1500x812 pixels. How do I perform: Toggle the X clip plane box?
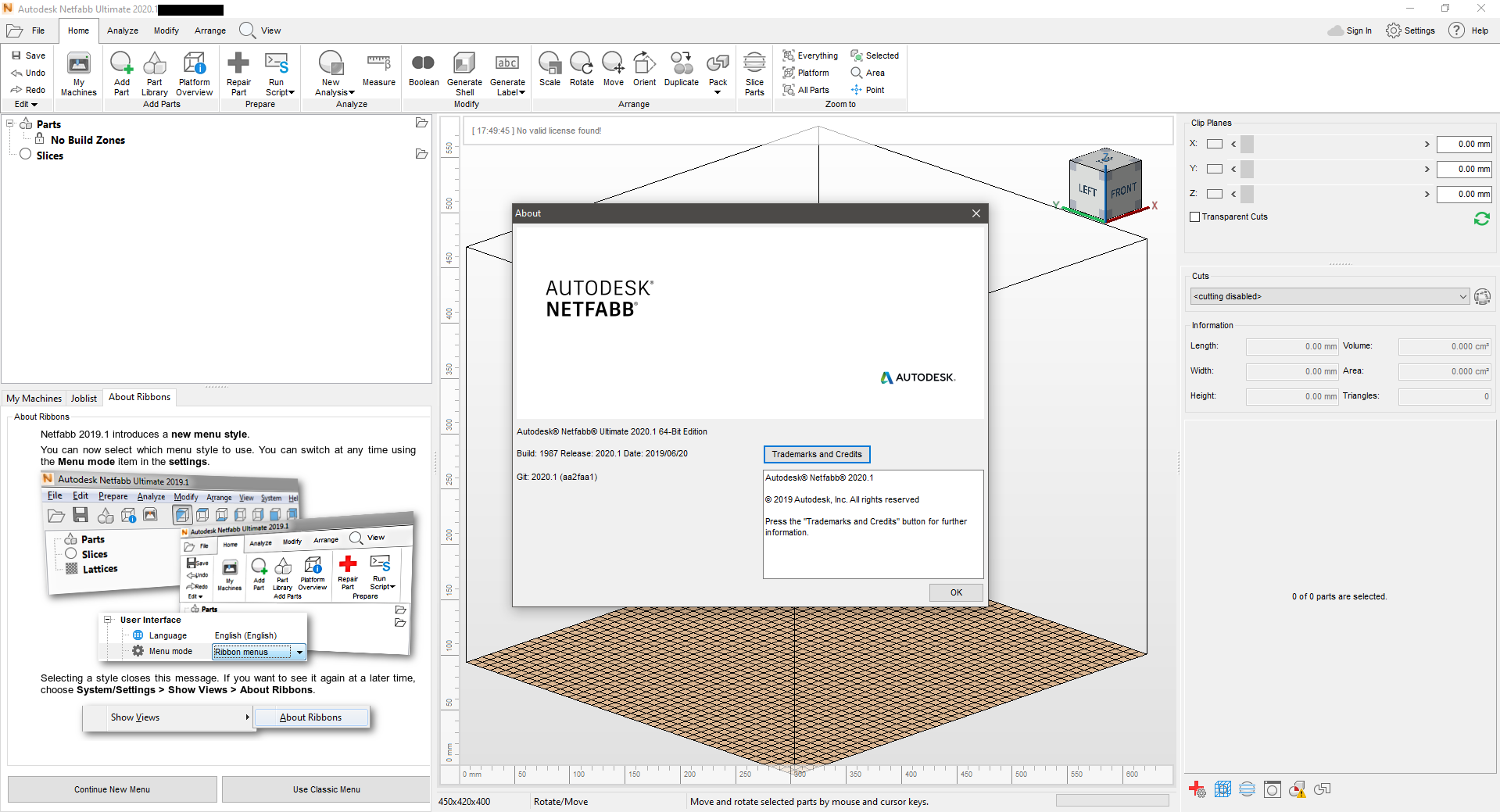coord(1214,144)
